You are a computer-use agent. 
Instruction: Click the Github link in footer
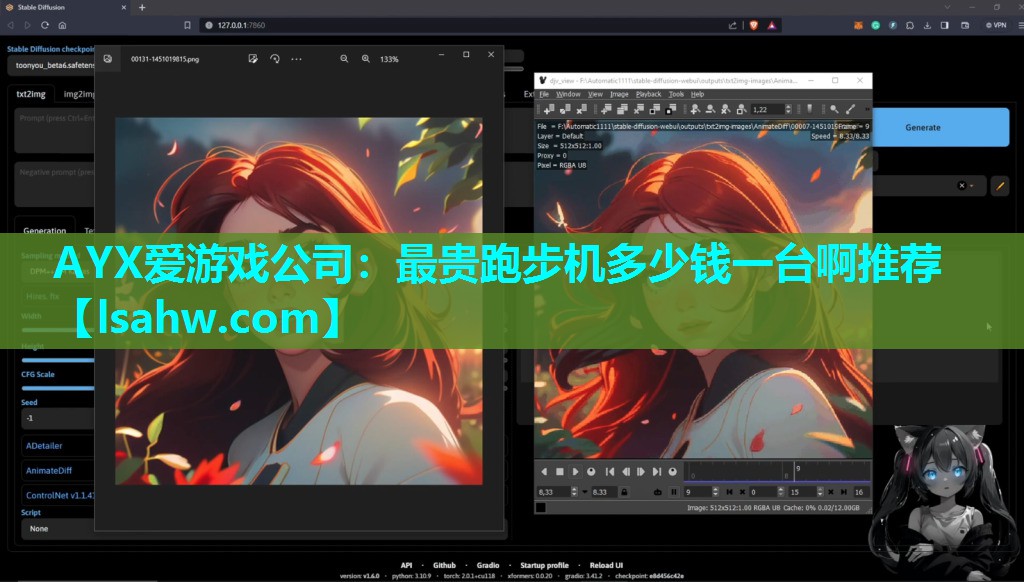(444, 565)
